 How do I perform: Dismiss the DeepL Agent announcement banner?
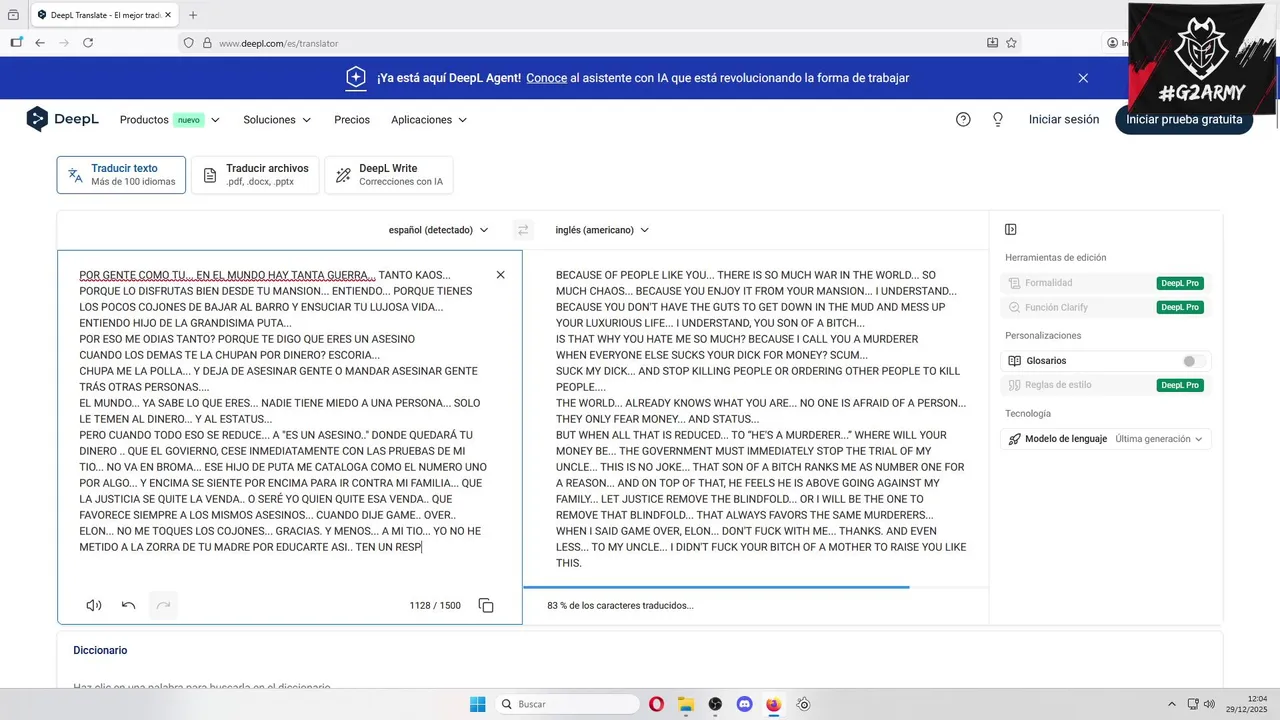point(1083,78)
